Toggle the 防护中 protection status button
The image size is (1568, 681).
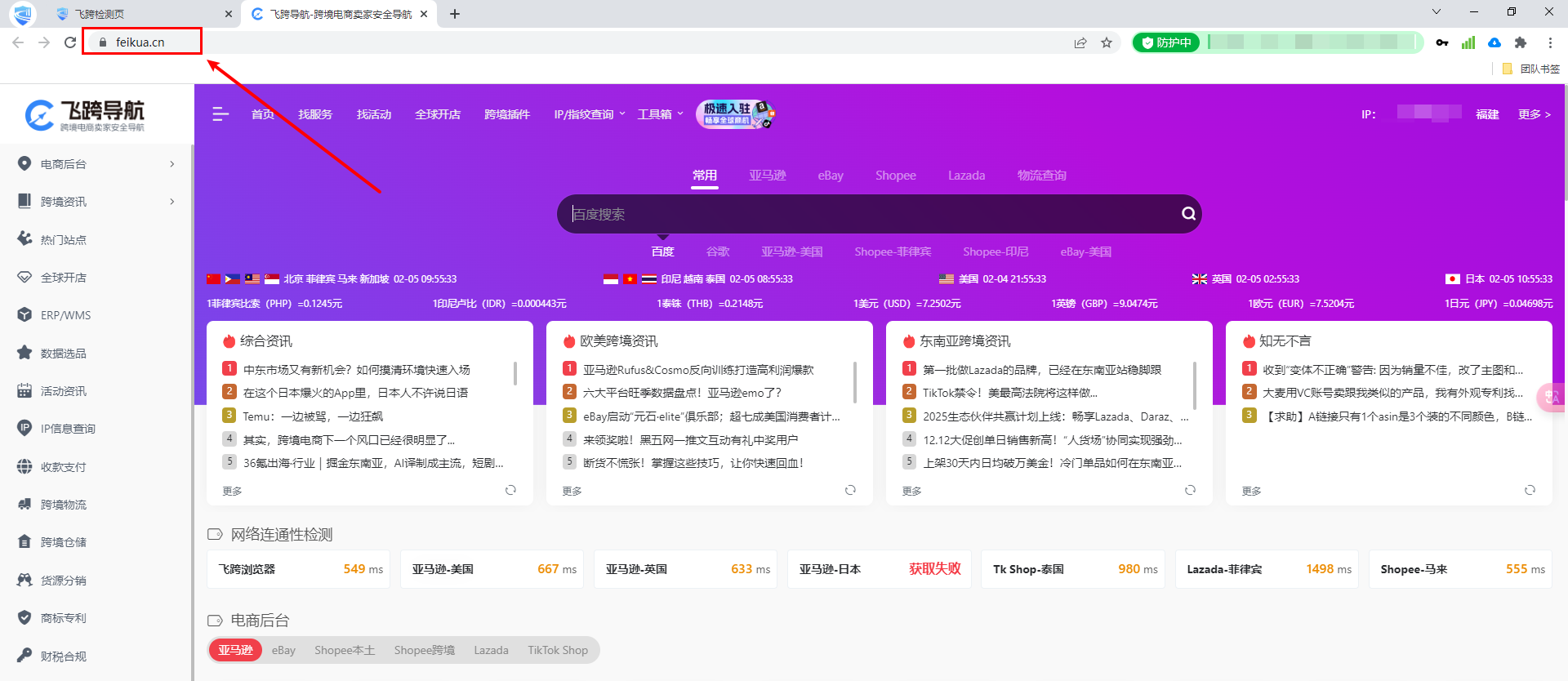coord(1166,42)
